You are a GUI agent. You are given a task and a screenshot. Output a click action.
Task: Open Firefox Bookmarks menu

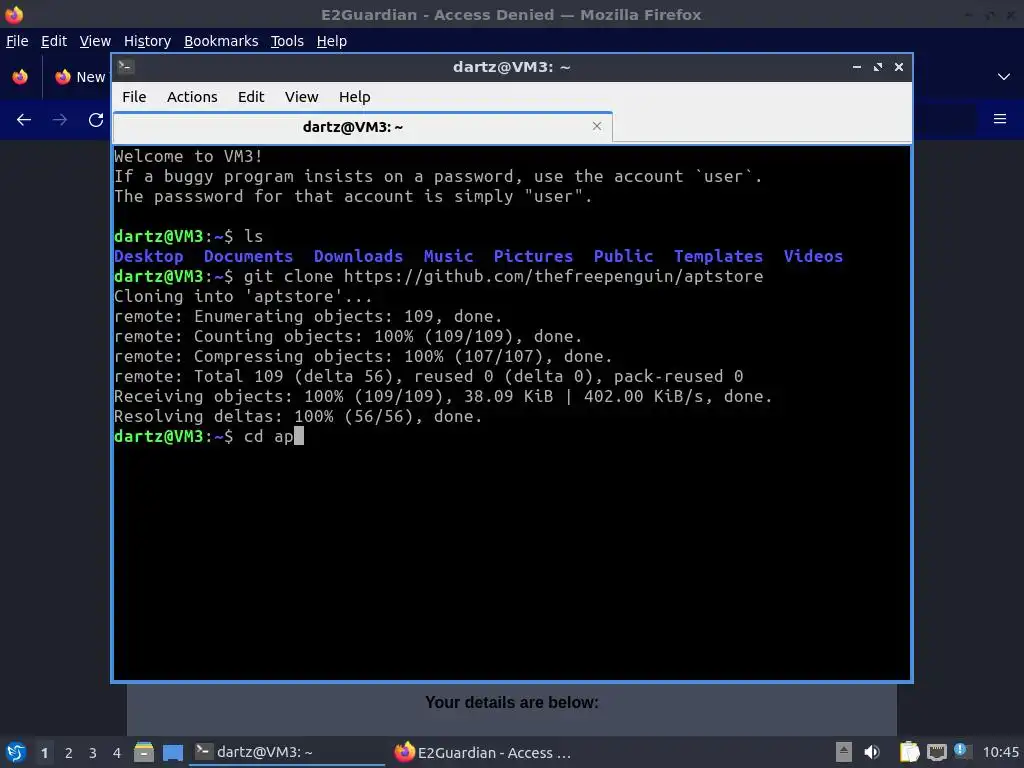click(221, 41)
